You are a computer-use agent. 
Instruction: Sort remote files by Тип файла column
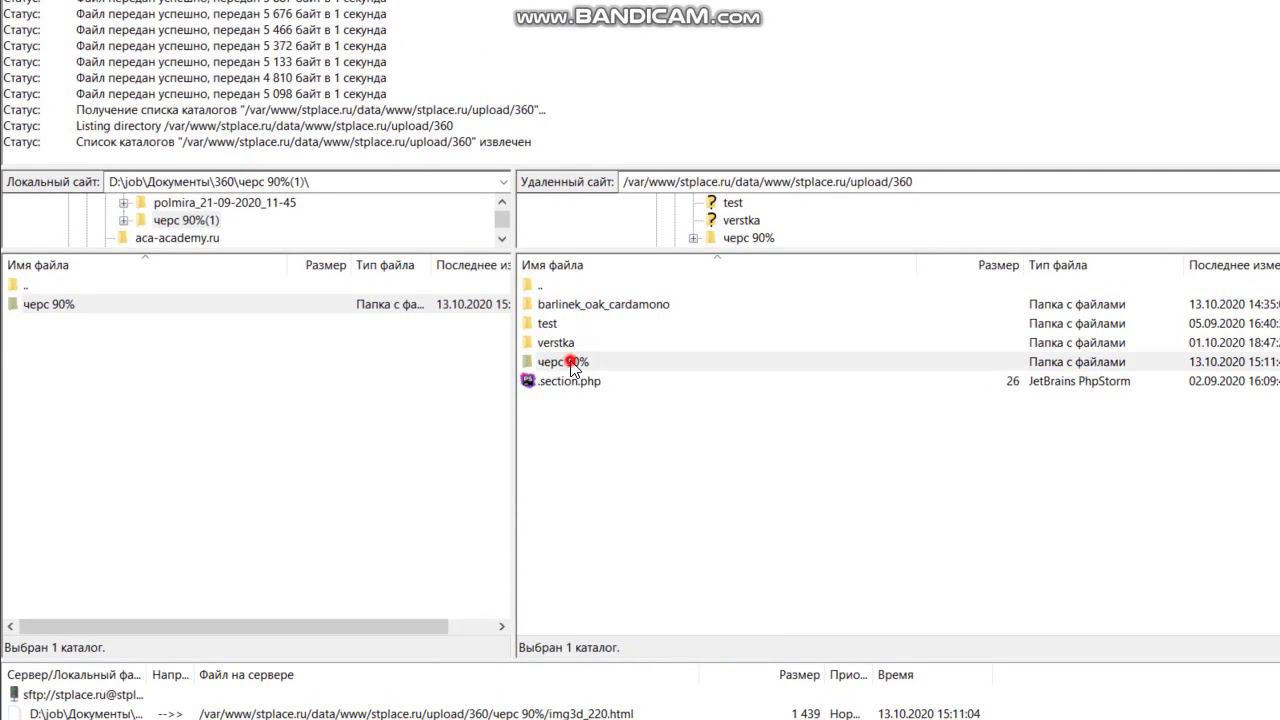point(1104,265)
